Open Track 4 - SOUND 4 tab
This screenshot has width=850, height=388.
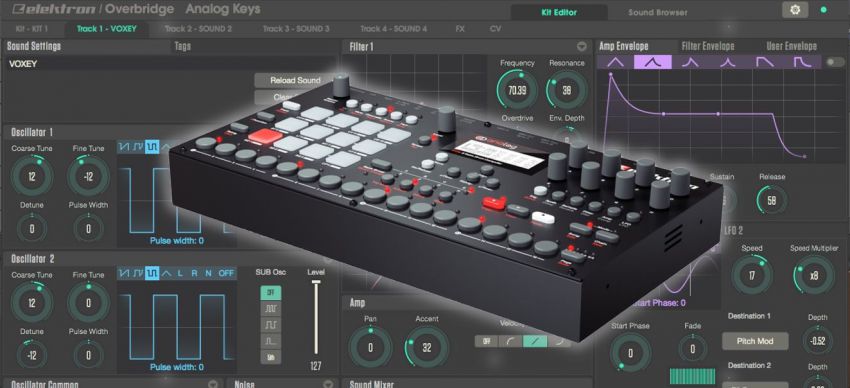pos(394,29)
